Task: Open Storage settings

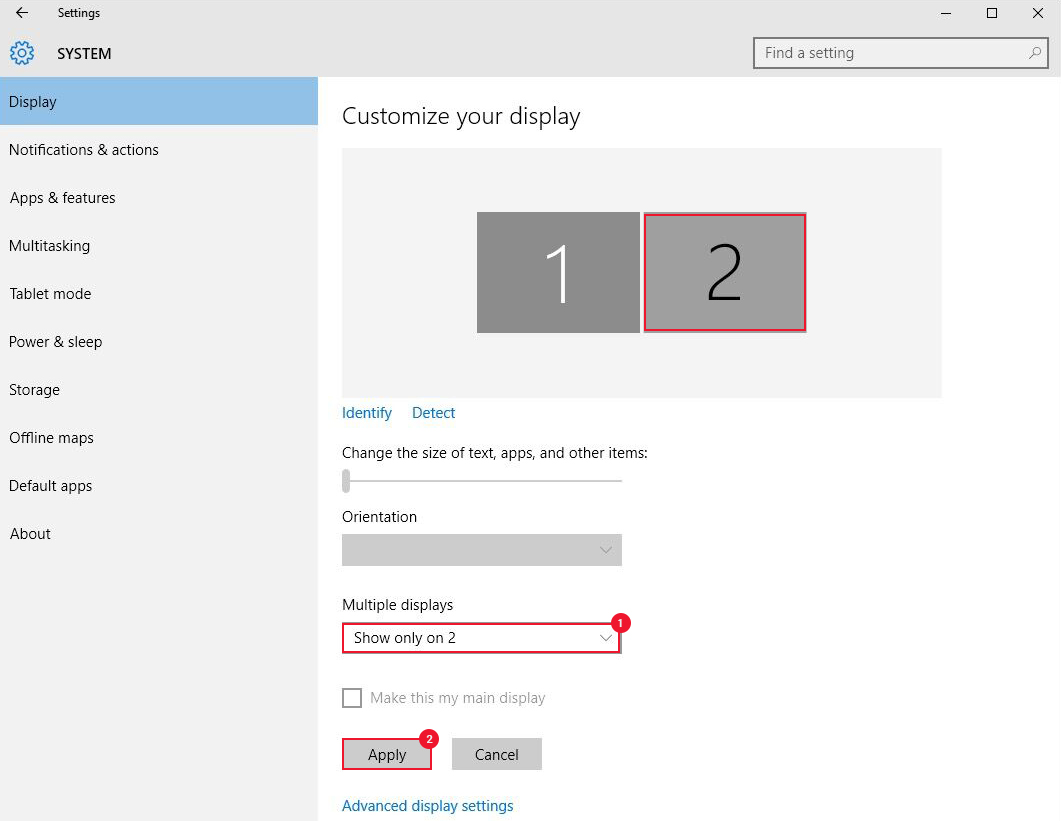Action: [159, 390]
